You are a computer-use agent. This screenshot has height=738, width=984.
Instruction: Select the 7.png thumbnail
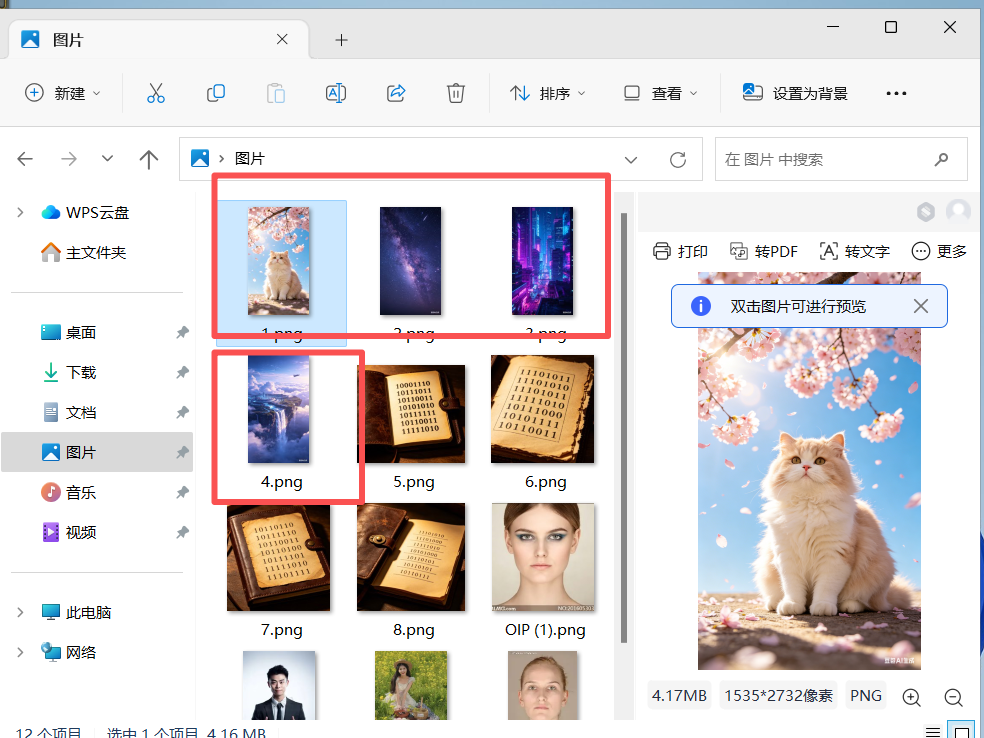(x=279, y=557)
